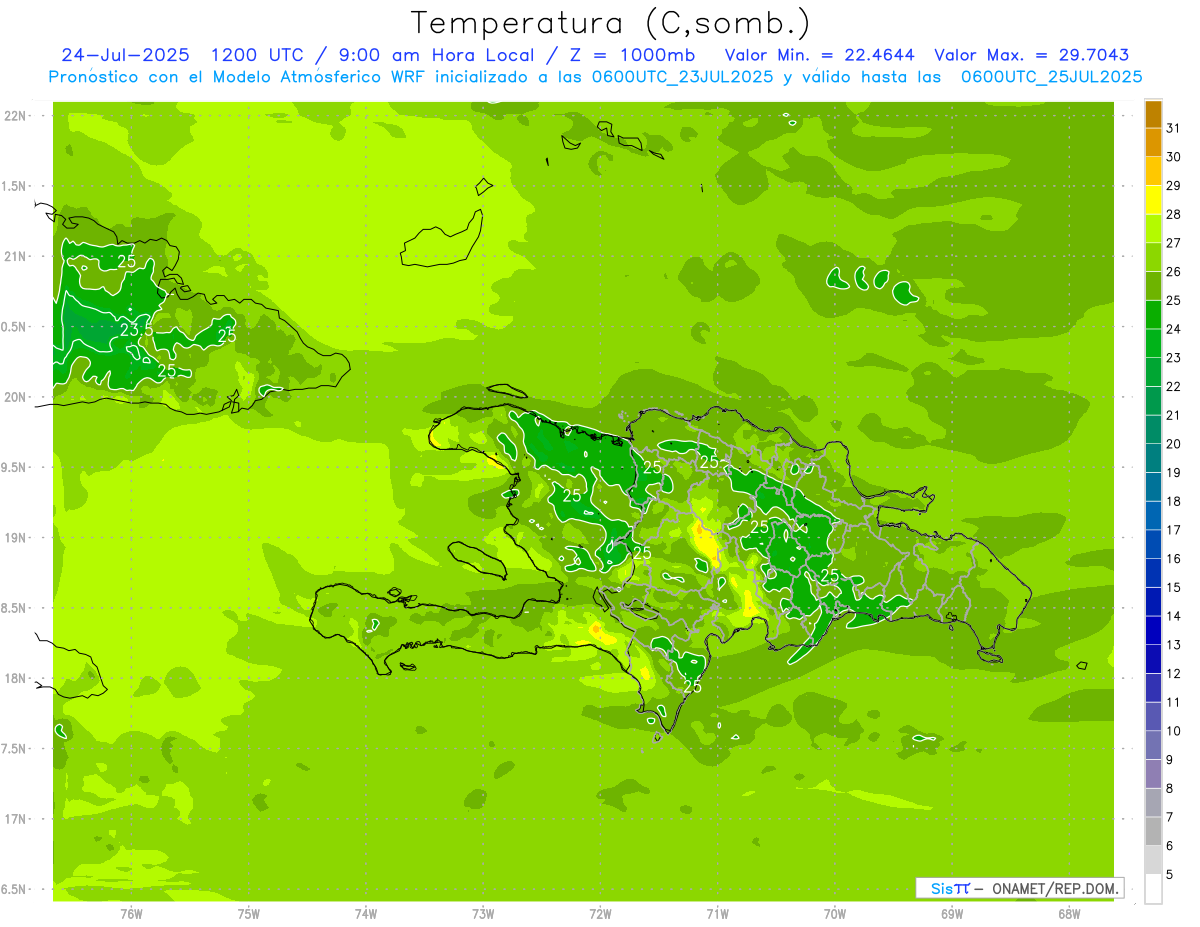Click the legend value "15"
Screen dimensions: 1200x927
1173,587
